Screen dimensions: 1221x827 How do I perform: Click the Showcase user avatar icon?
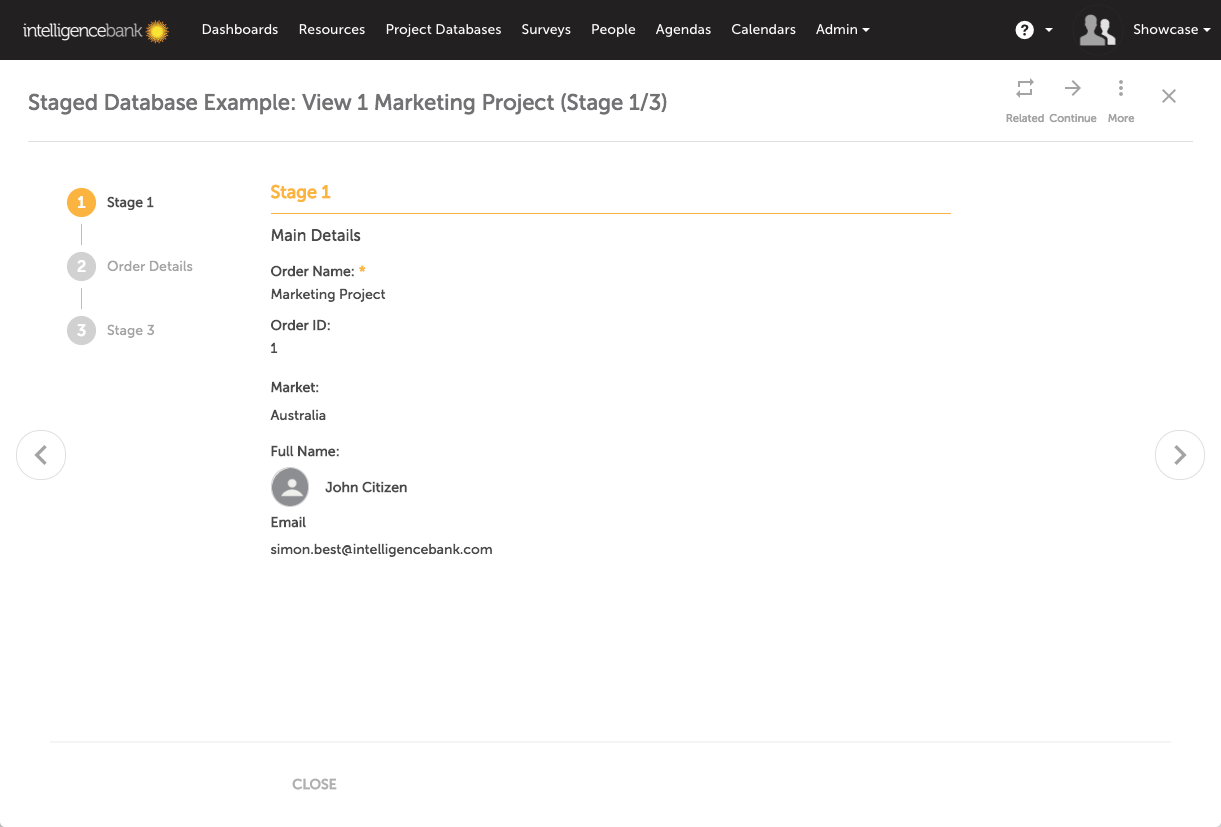(x=1097, y=30)
